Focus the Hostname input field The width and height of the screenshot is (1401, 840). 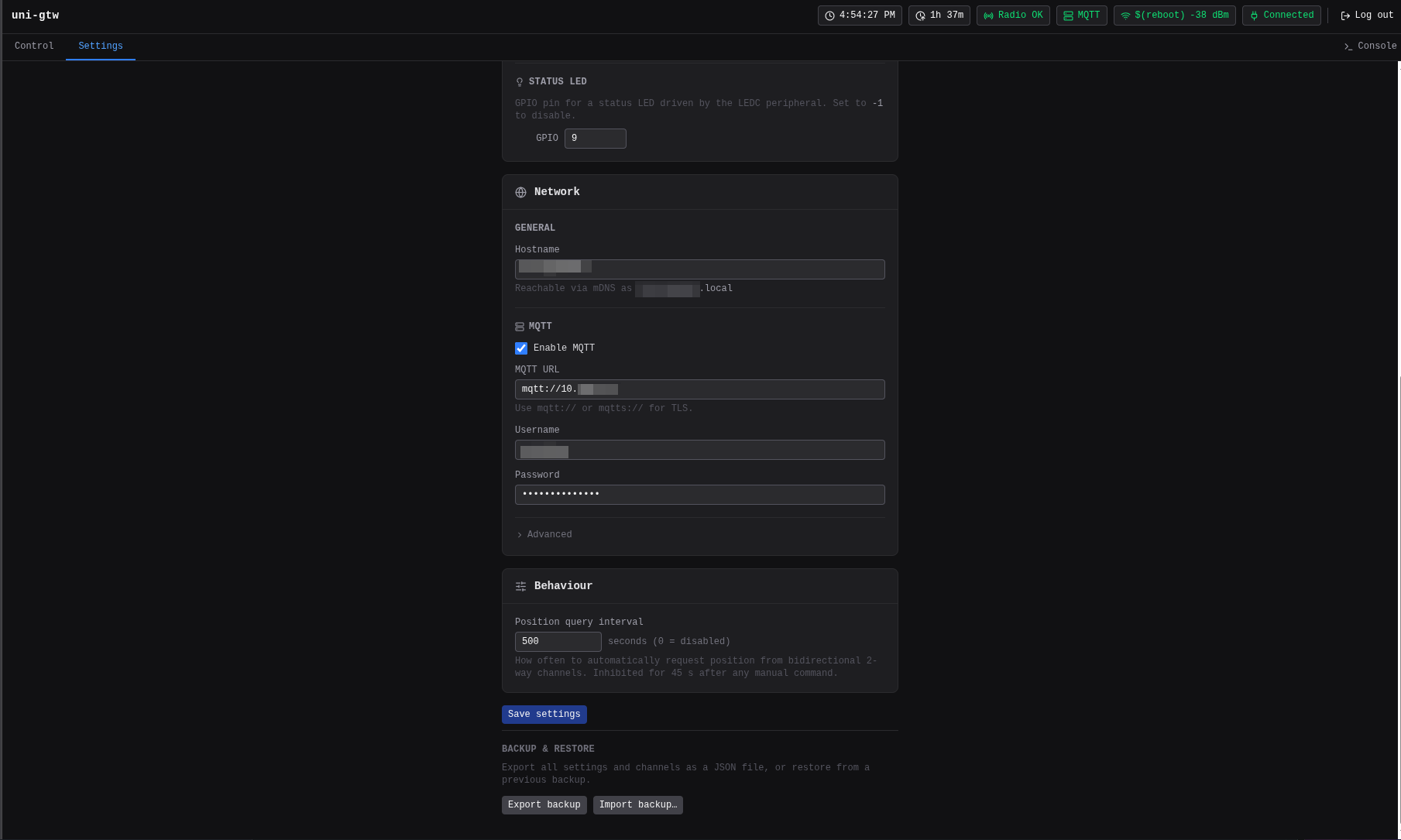pos(699,269)
